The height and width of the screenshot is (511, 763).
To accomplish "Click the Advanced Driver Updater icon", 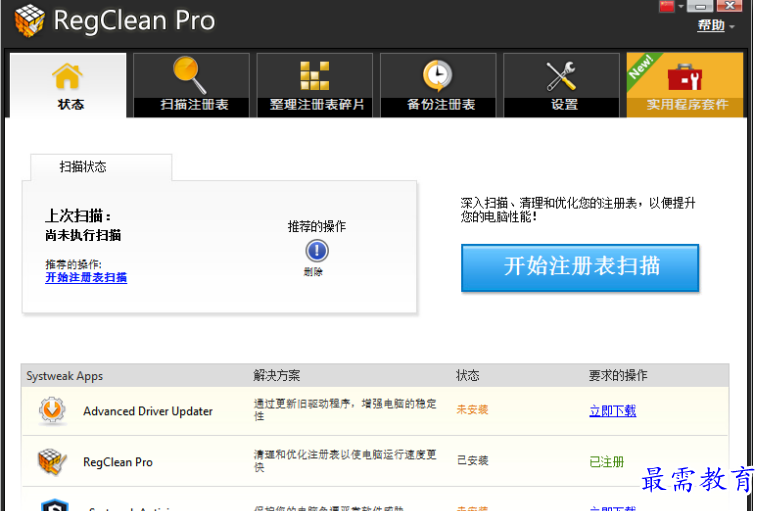I will coord(52,411).
